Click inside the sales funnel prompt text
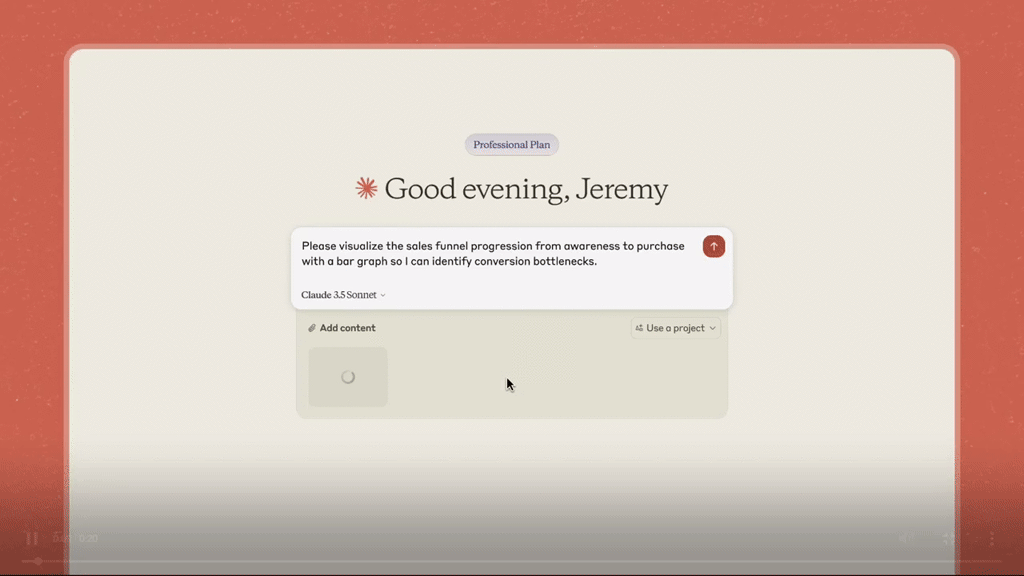1024x576 pixels. 480,254
